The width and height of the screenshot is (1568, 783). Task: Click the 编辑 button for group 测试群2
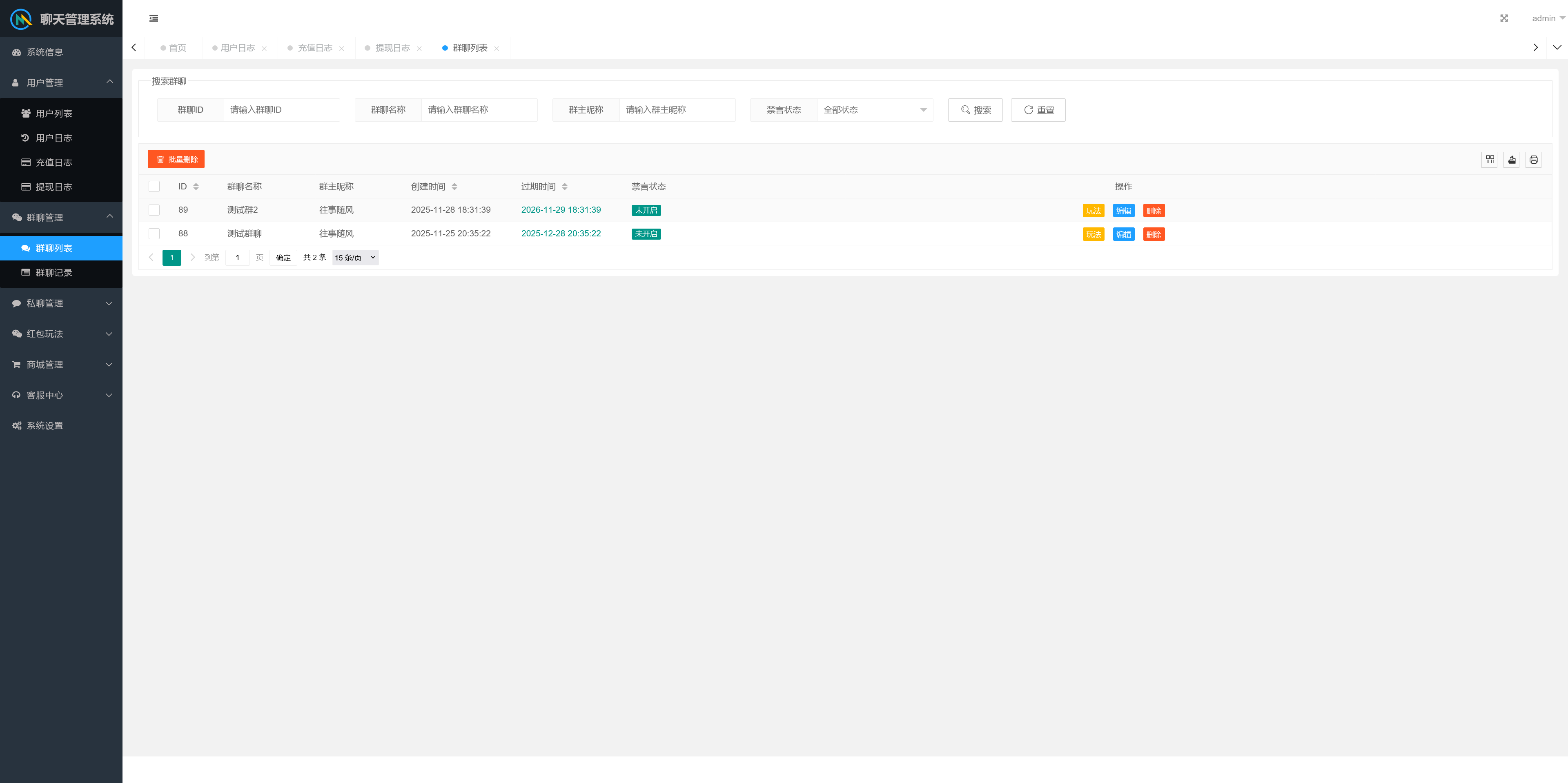coord(1123,210)
